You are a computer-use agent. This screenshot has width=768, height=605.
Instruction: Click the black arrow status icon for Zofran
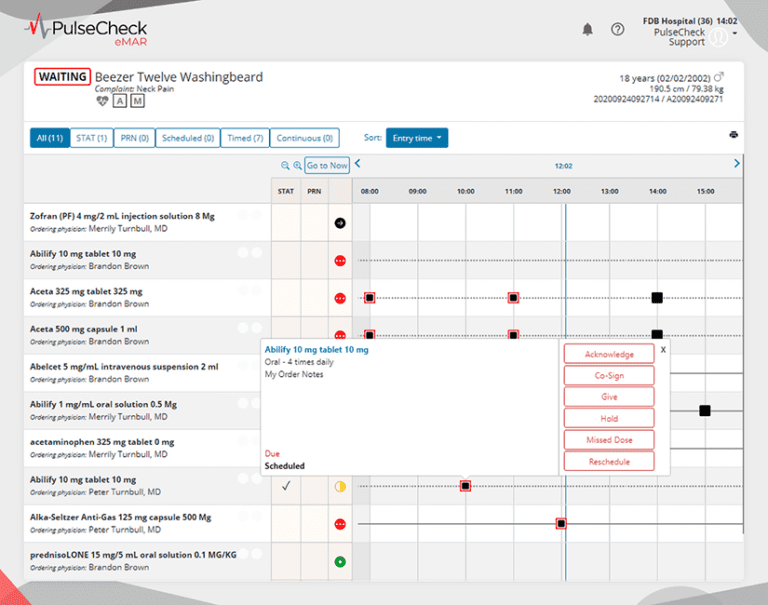tap(340, 222)
